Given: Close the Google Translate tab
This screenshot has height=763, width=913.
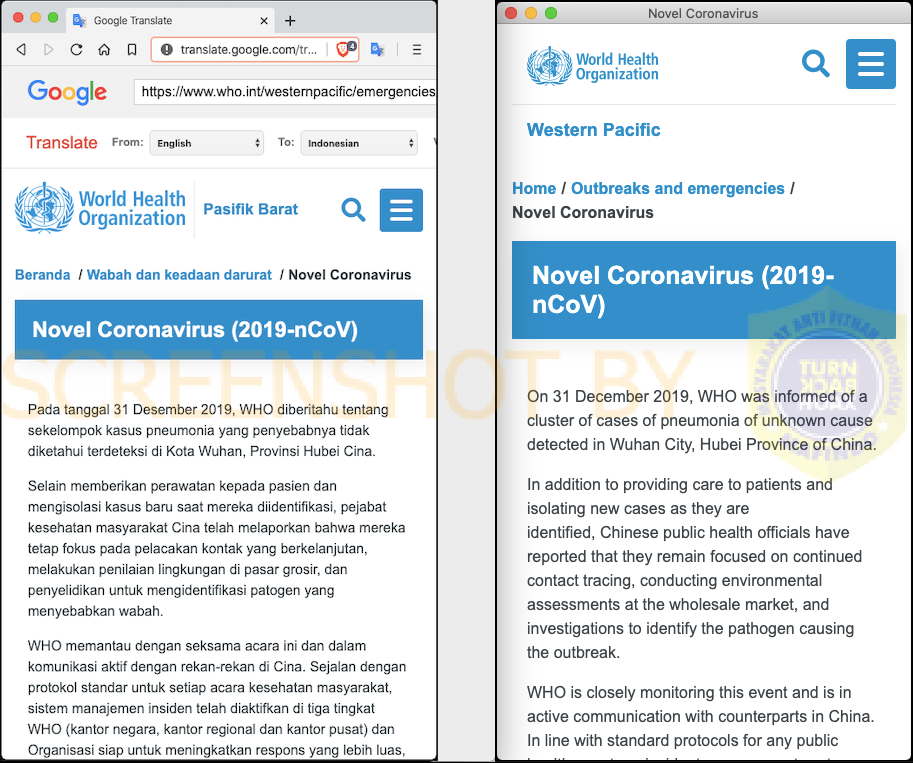Looking at the screenshot, I should [x=264, y=21].
